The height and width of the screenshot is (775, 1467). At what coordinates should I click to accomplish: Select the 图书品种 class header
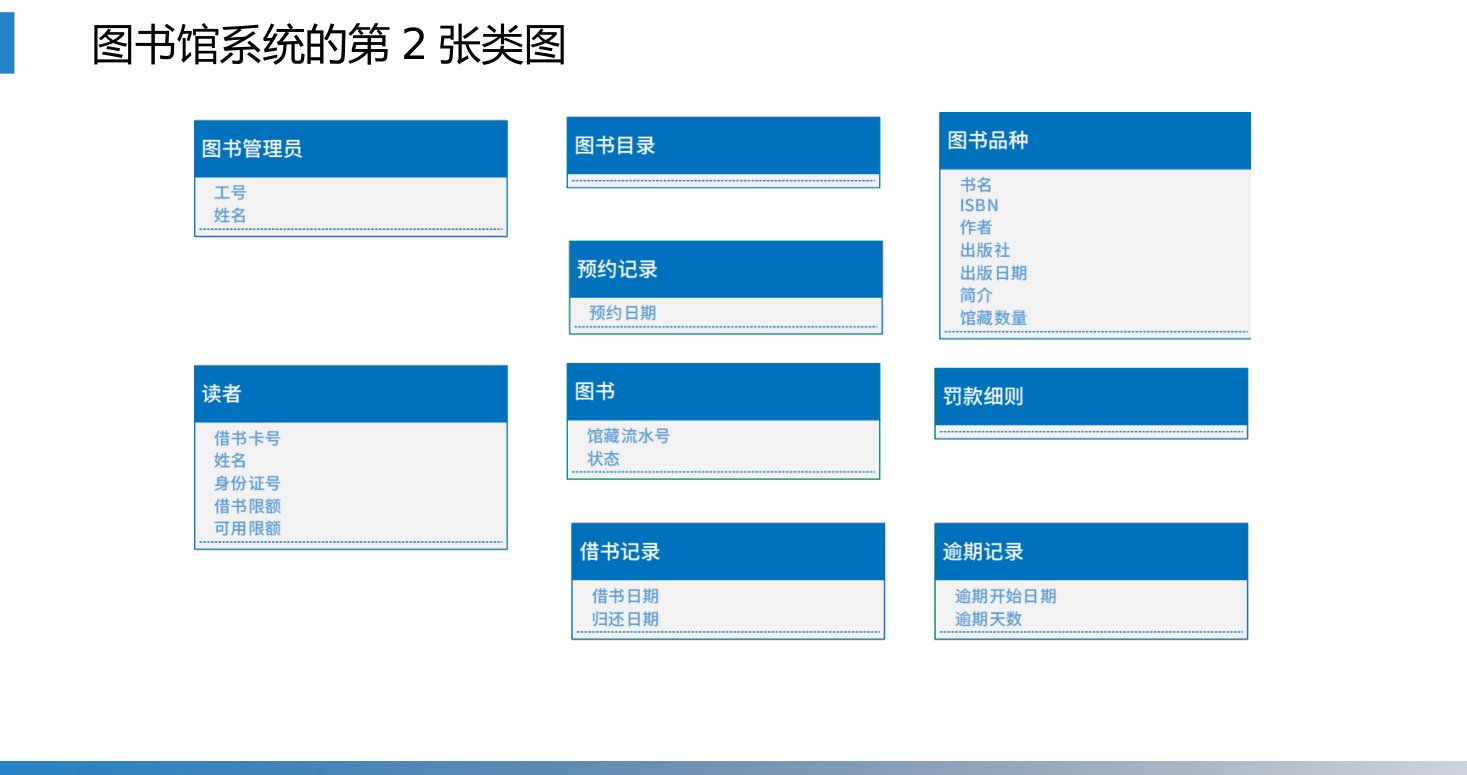[x=1095, y=141]
